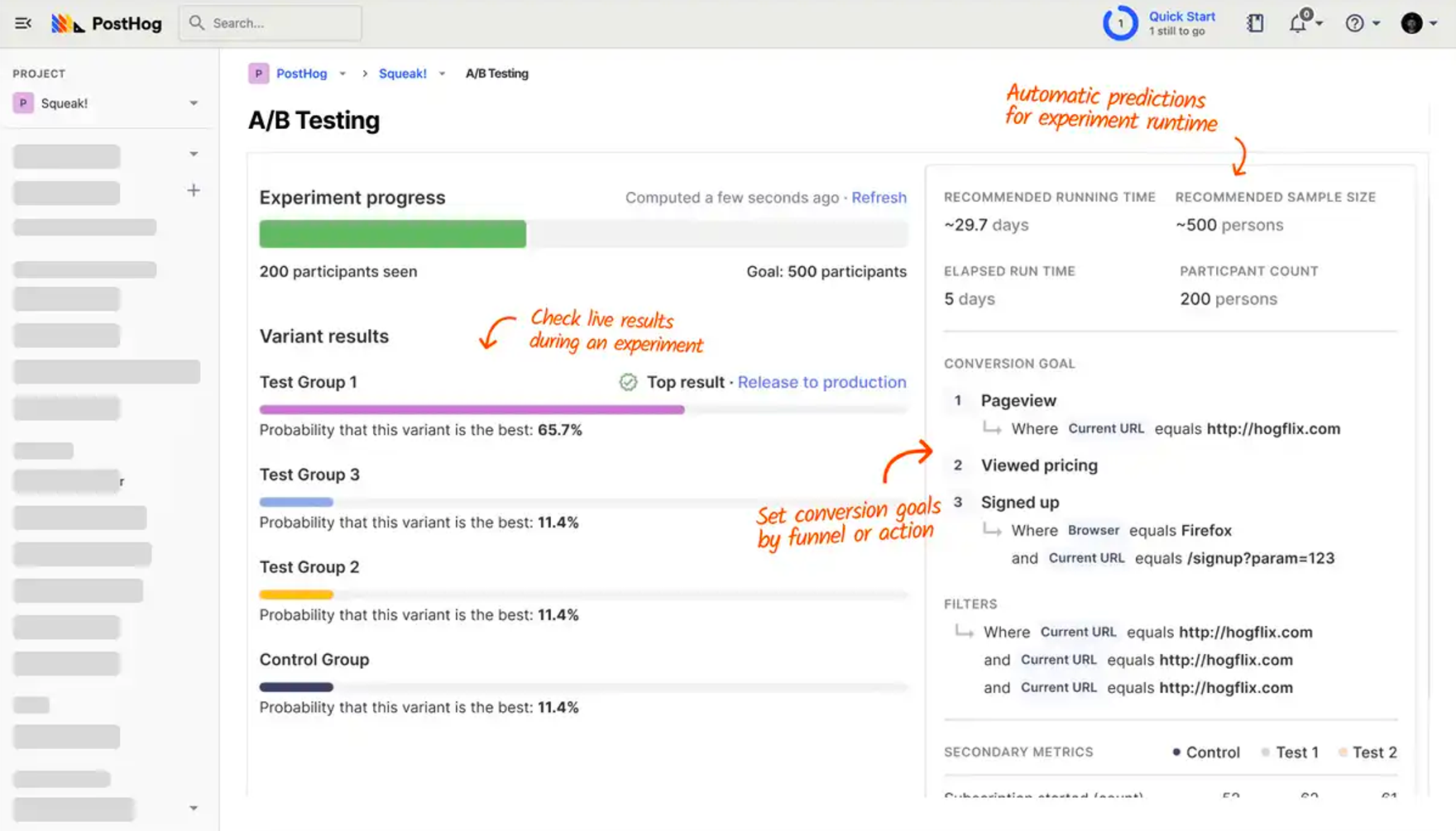
Task: Click the PostHog hedgehog logo
Action: [x=67, y=23]
